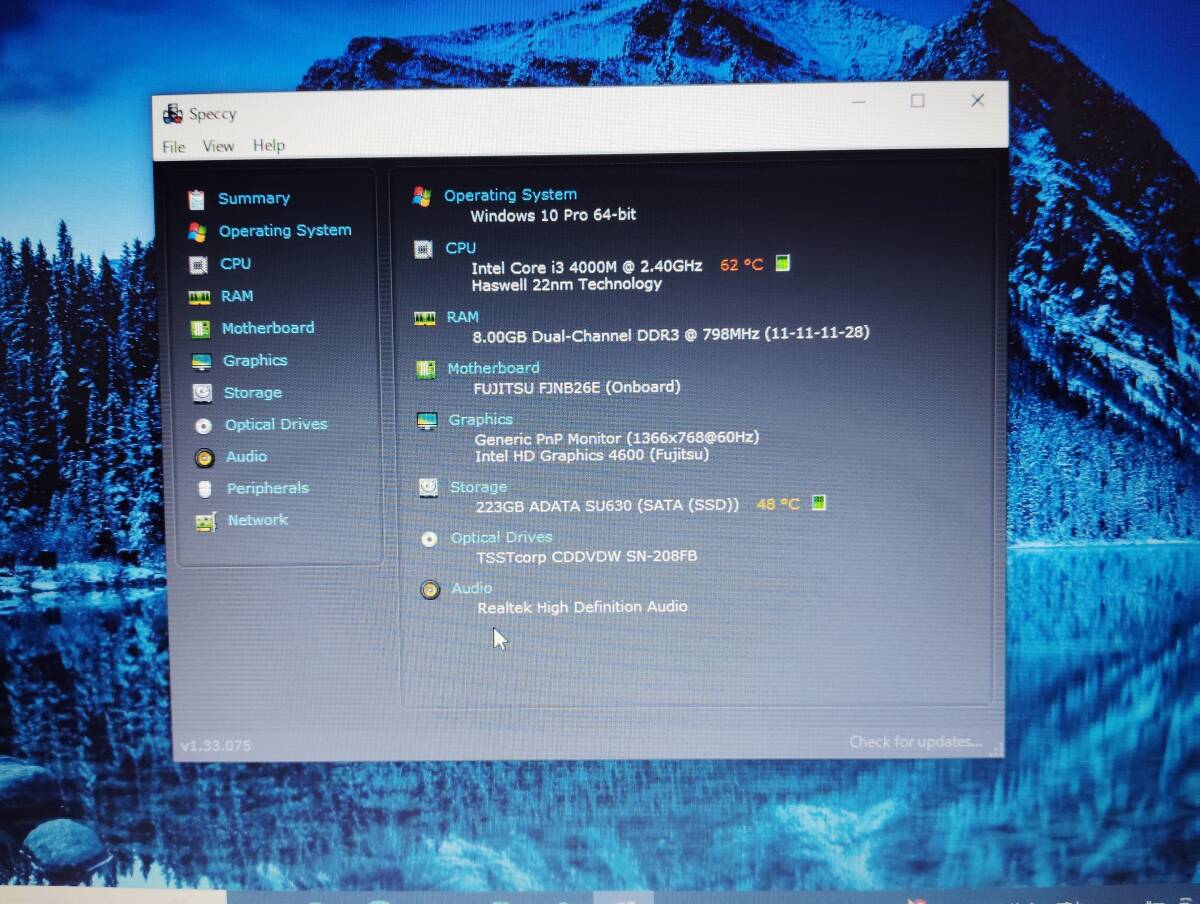Click 8.00GB Dual-Channel DDR3 text
This screenshot has height=904, width=1200.
click(671, 333)
